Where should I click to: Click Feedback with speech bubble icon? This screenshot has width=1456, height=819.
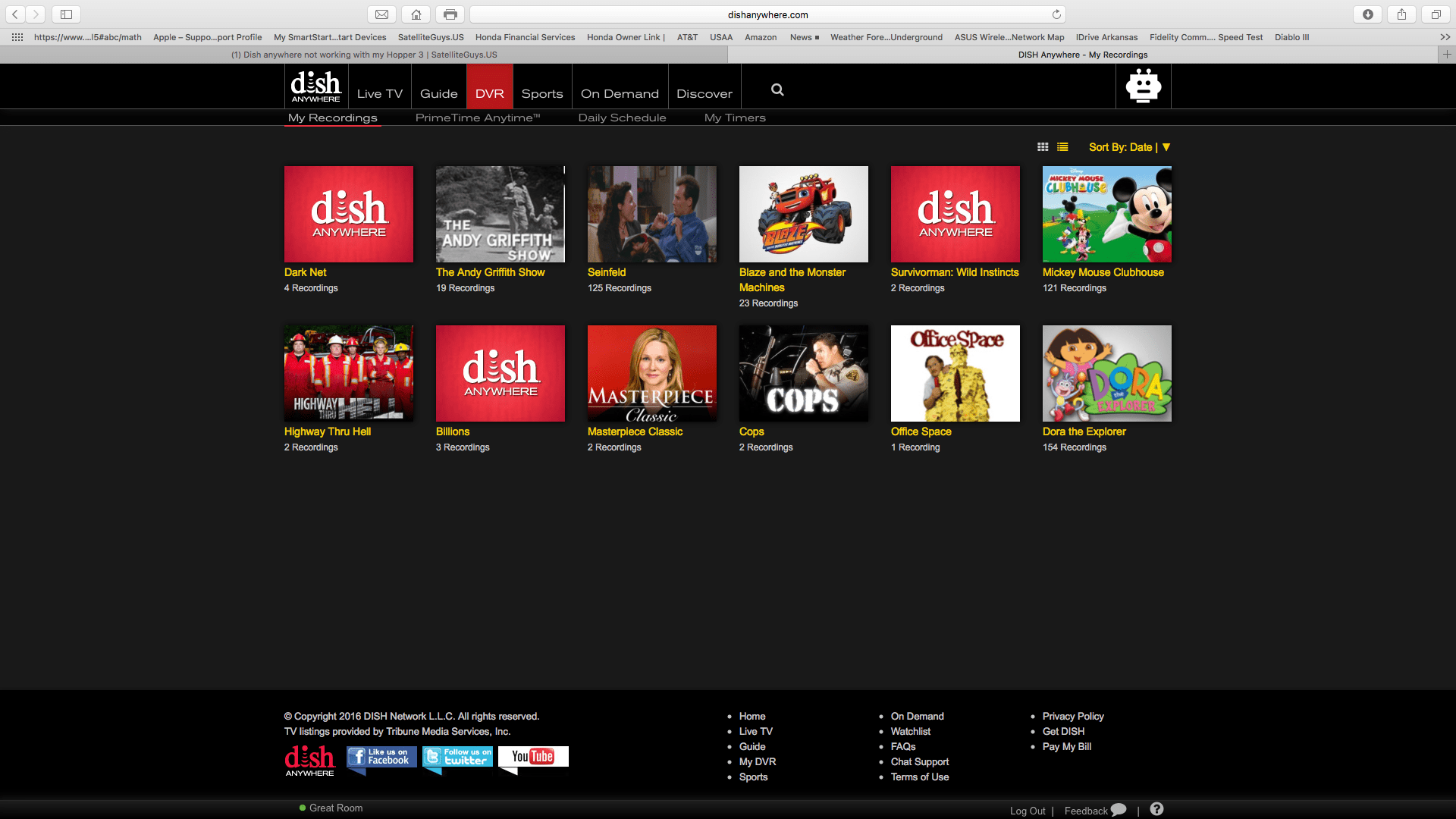1095,810
